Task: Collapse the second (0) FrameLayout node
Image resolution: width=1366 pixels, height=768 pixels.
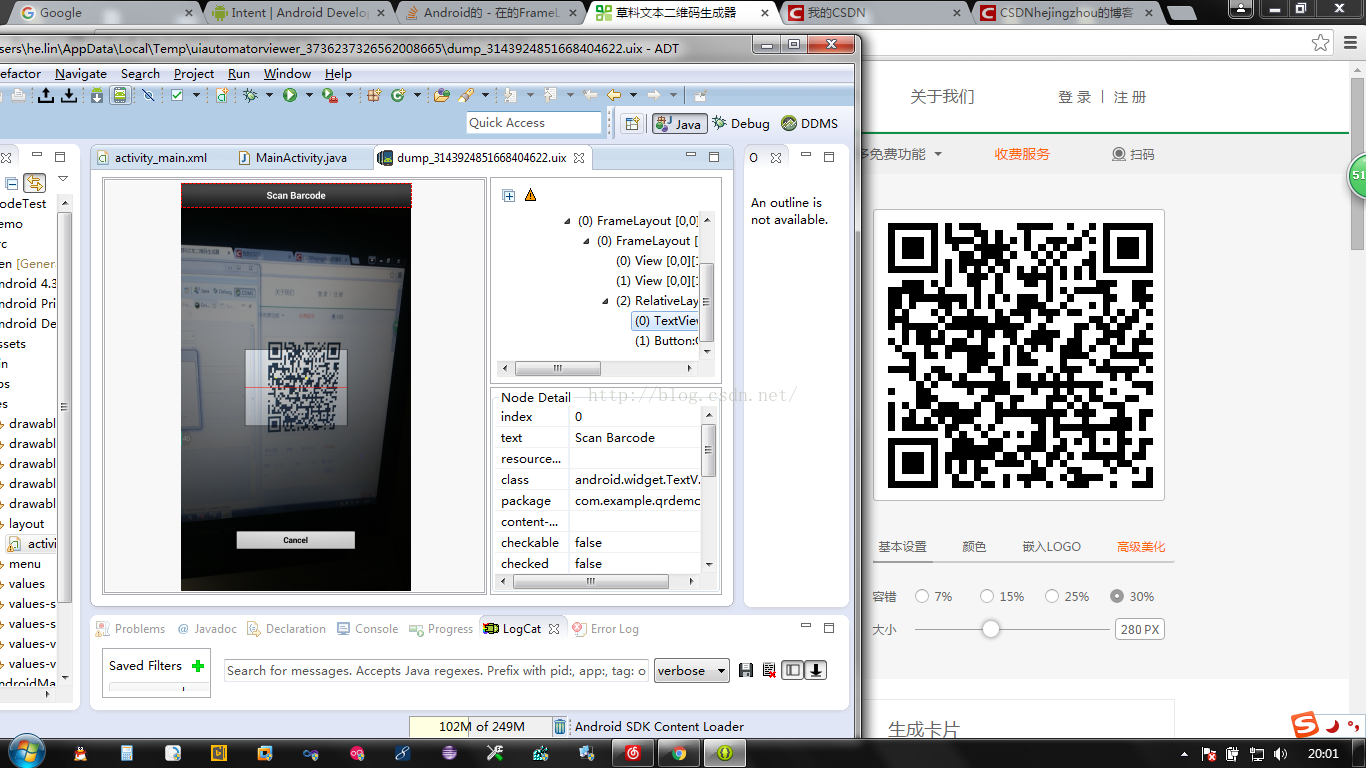Action: pos(587,241)
